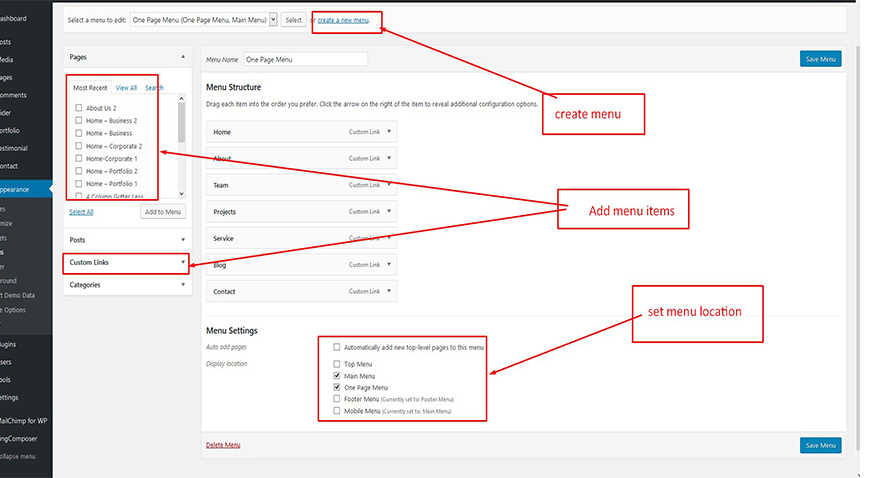Screen dimensions: 873x478
Task: Tick the About Us 2 page checkbox
Action: tap(79, 108)
